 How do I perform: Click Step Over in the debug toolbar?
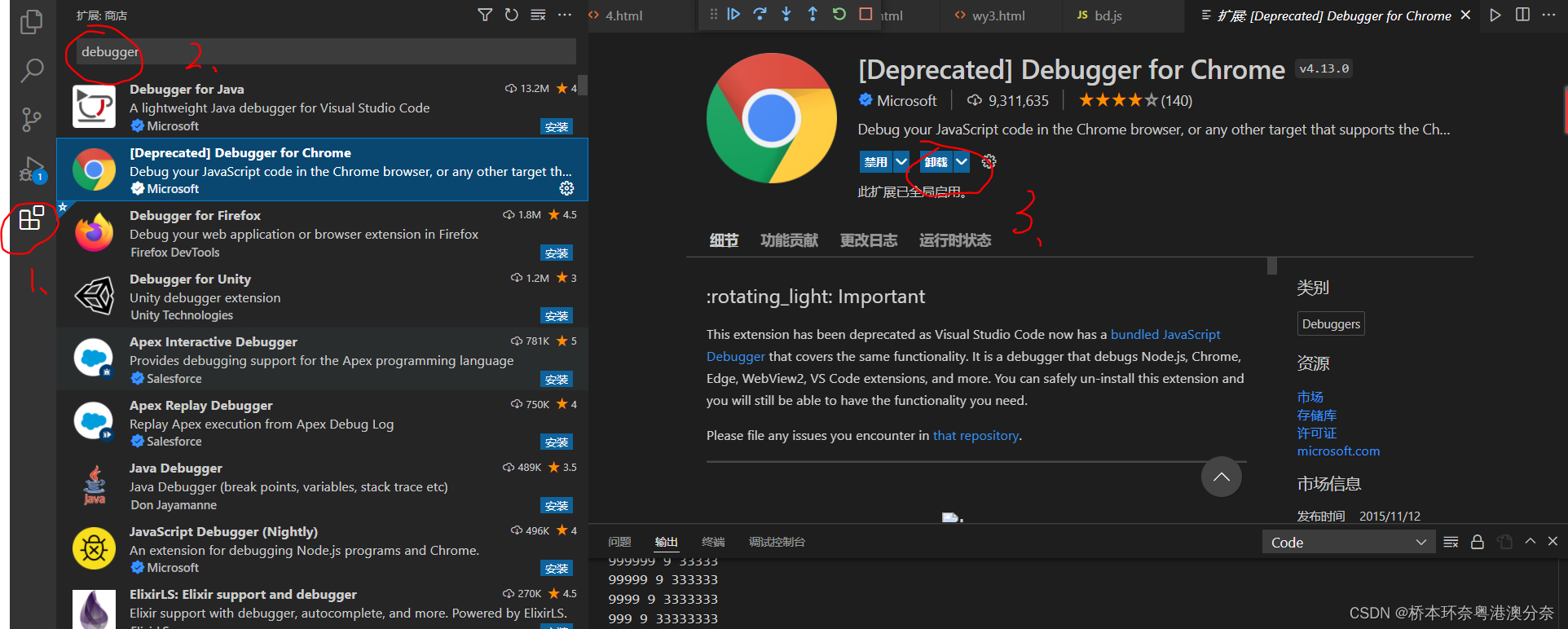[x=760, y=14]
